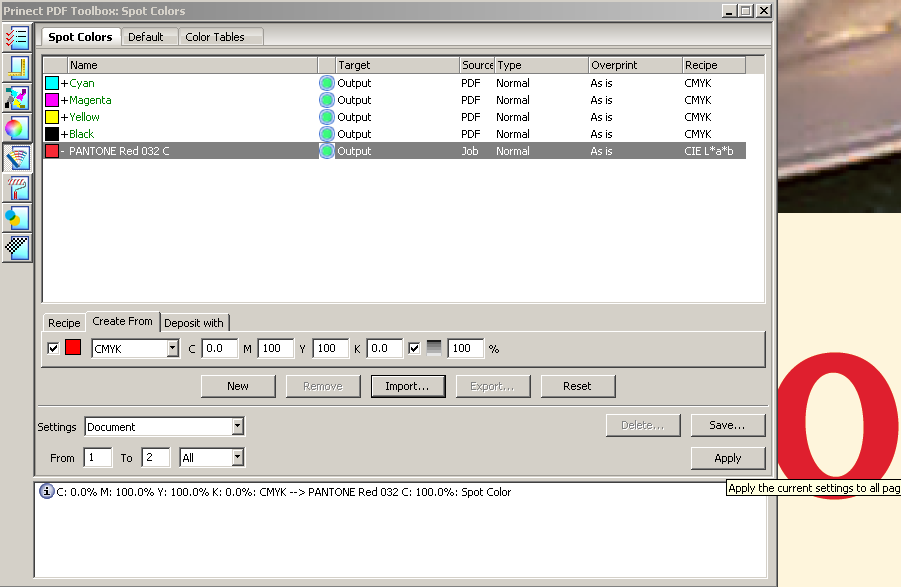Click the green Output icon for Cyan
Viewport: 901px width, 587px height.
[327, 83]
